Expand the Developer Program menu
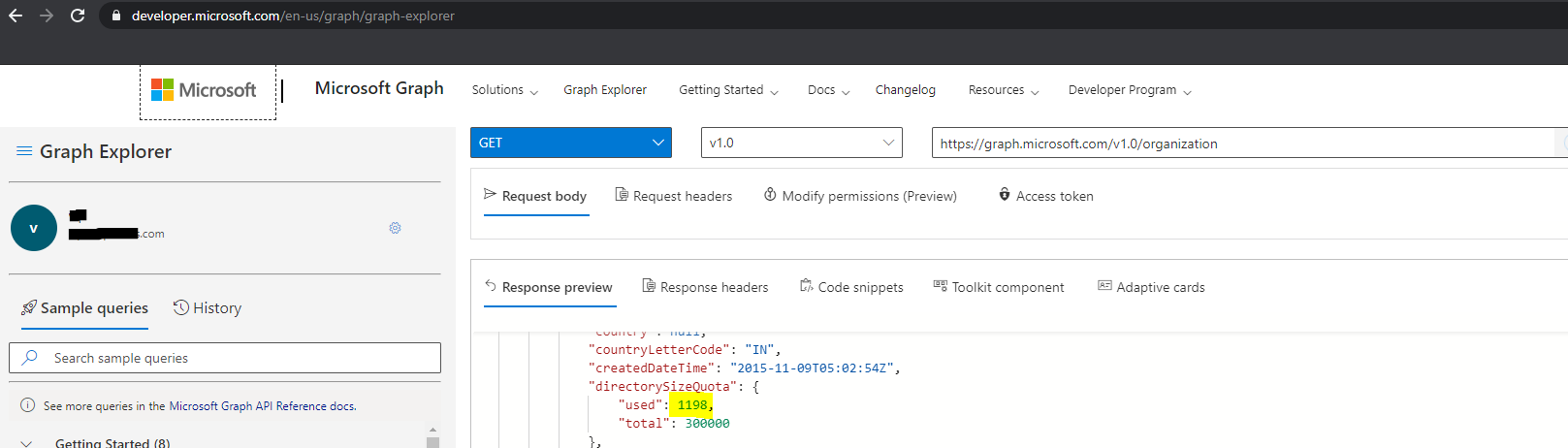The image size is (1568, 448). 1130,90
